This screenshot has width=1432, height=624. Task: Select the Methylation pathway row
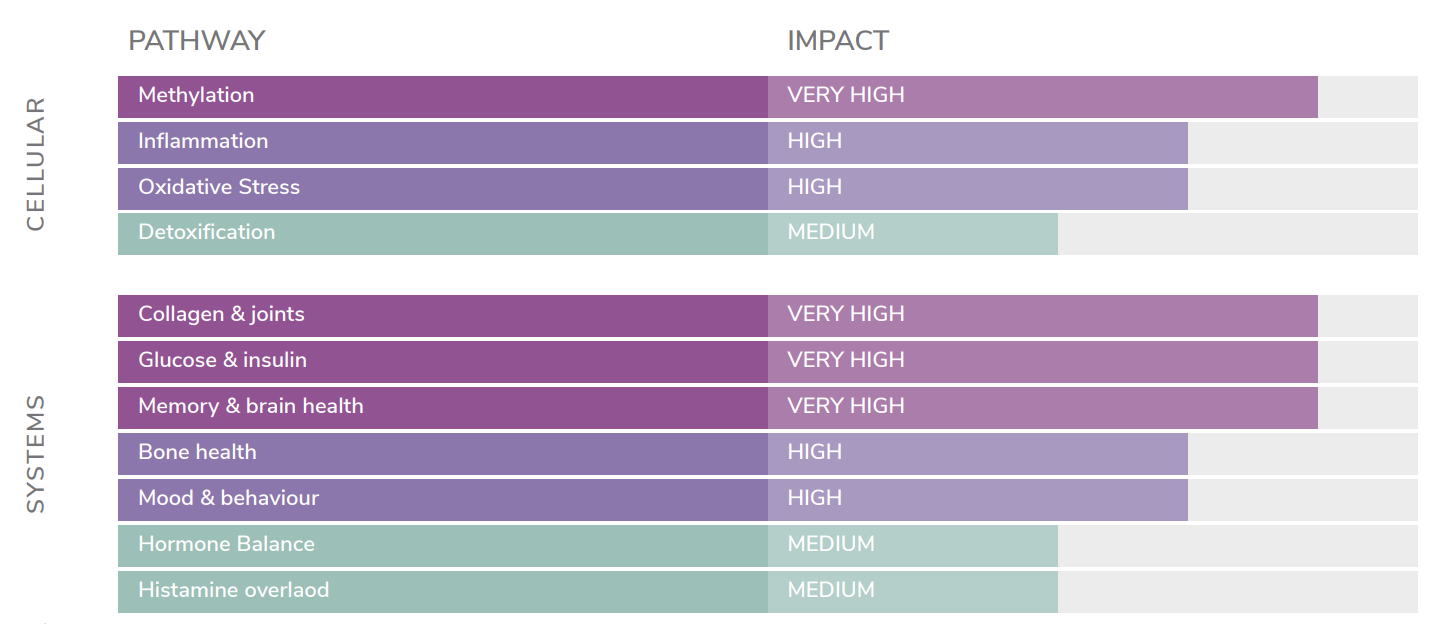[767, 97]
